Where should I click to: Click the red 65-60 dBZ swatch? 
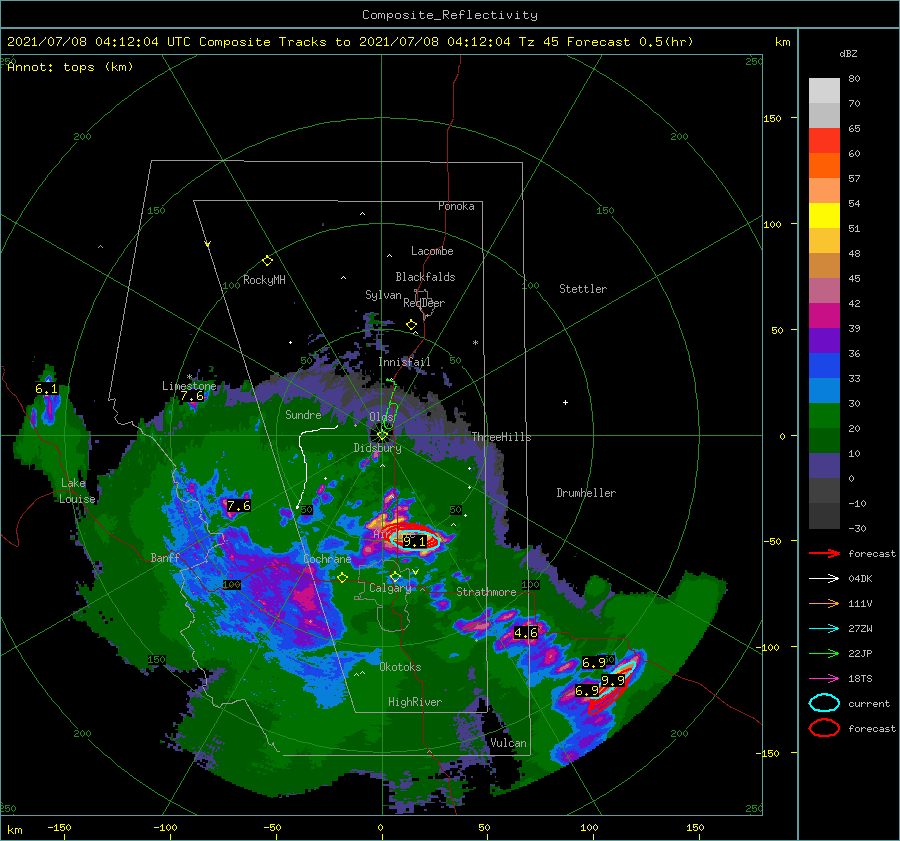[824, 141]
